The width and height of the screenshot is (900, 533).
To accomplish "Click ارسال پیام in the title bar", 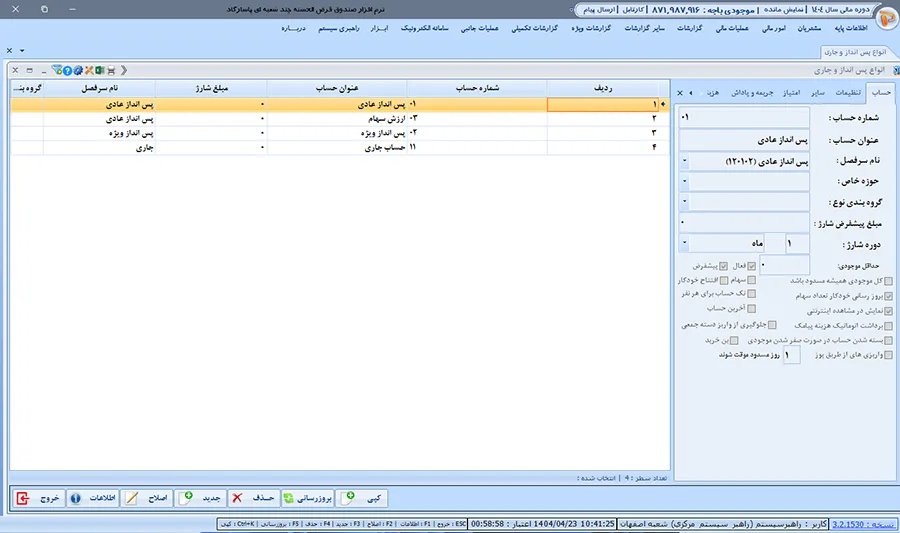I will (x=599, y=10).
